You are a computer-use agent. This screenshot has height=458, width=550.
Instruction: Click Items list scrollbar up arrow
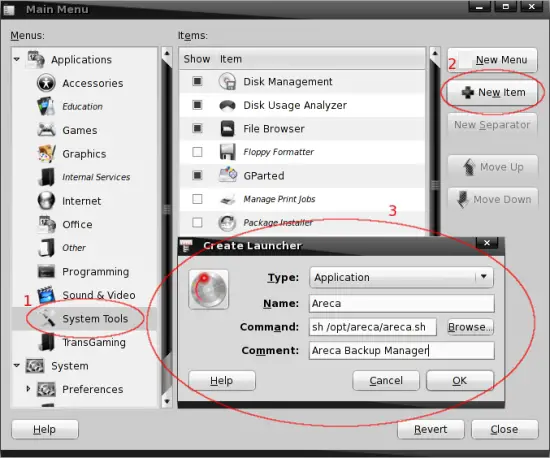tap(435, 54)
